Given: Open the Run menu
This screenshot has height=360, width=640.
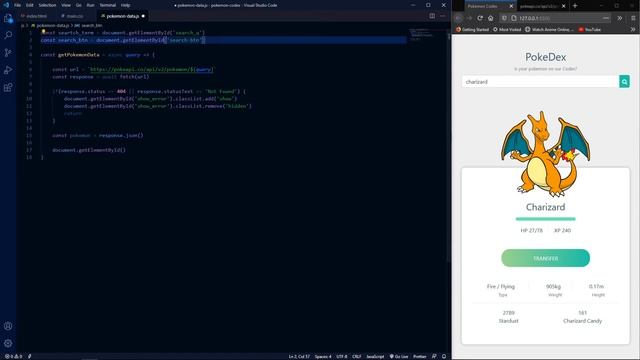Looking at the screenshot, I should (x=91, y=5).
